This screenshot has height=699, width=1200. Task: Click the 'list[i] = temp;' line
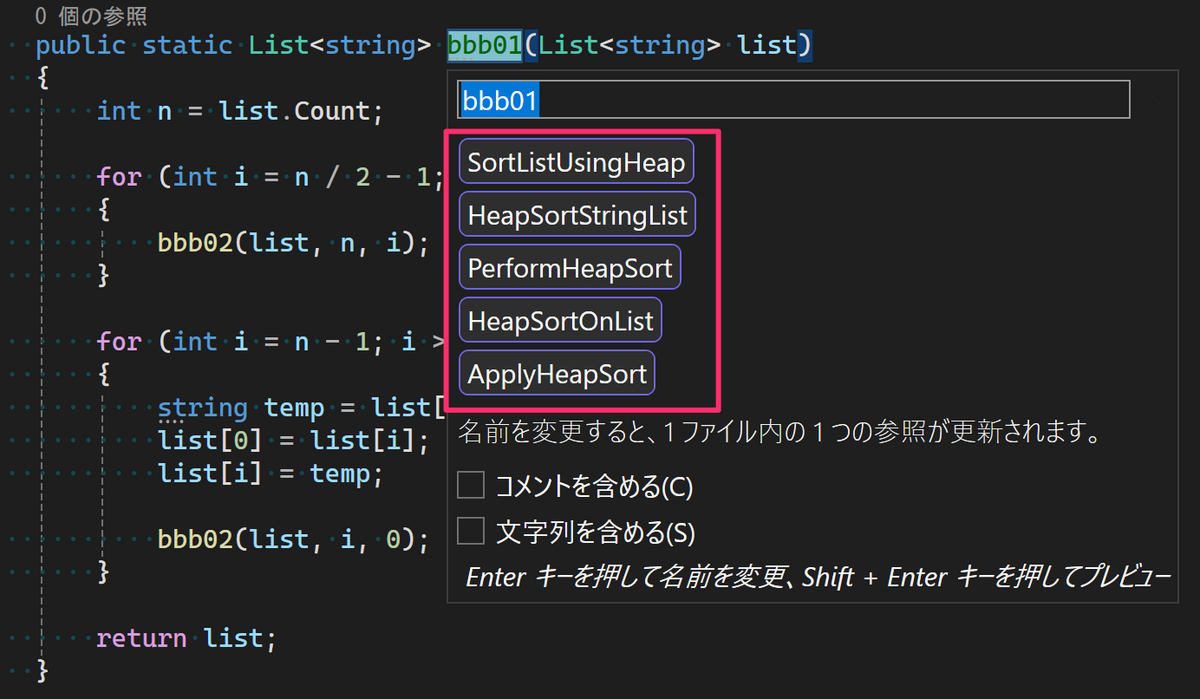tap(270, 473)
